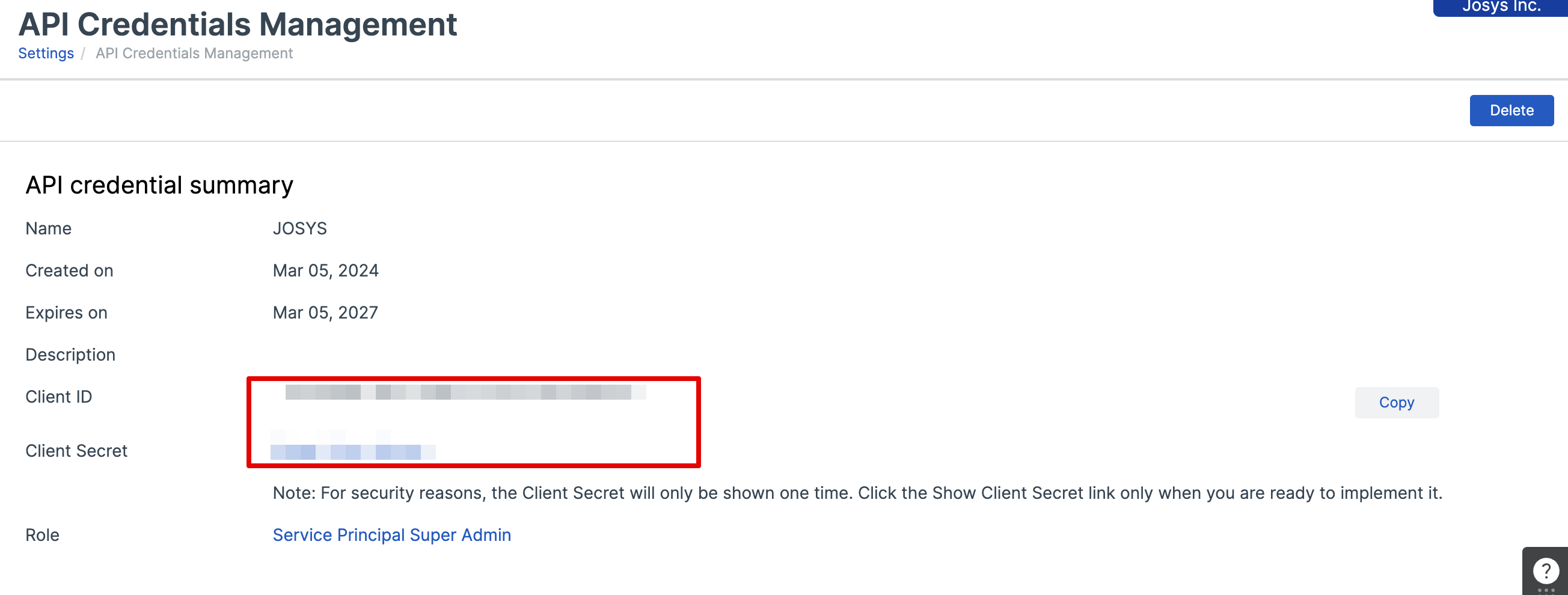Click the API credential summary heading

tap(159, 185)
